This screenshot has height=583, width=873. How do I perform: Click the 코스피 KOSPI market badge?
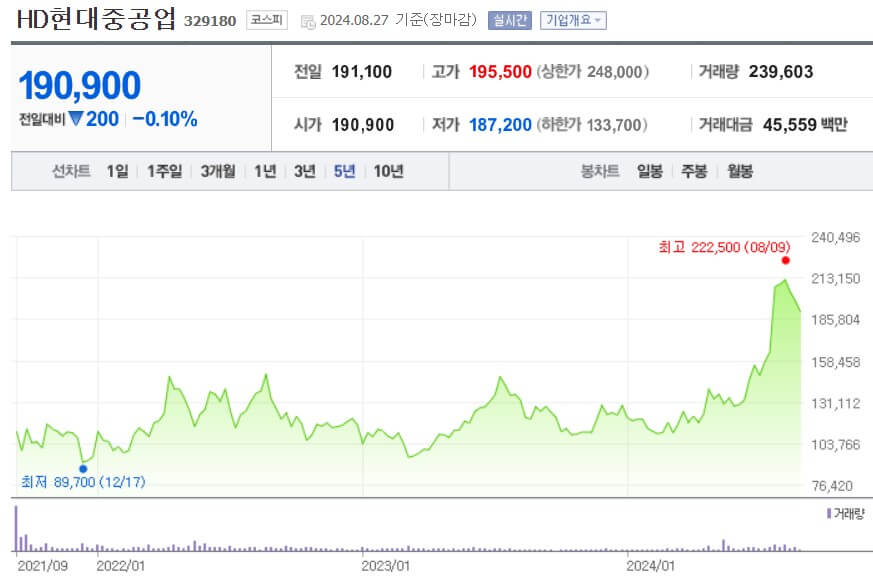click(x=267, y=18)
